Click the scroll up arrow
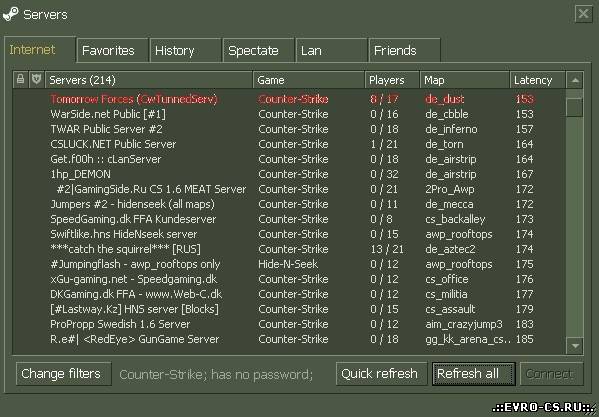 coord(575,80)
